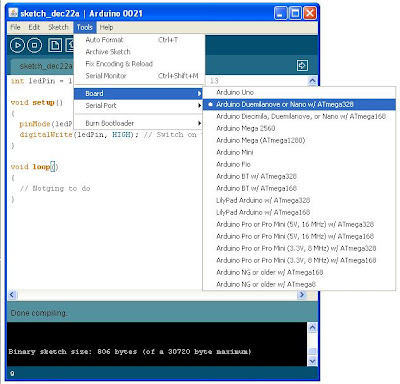Screen dimensions: 400x384
Task: Click console scroll up arrow
Action: (x=312, y=327)
